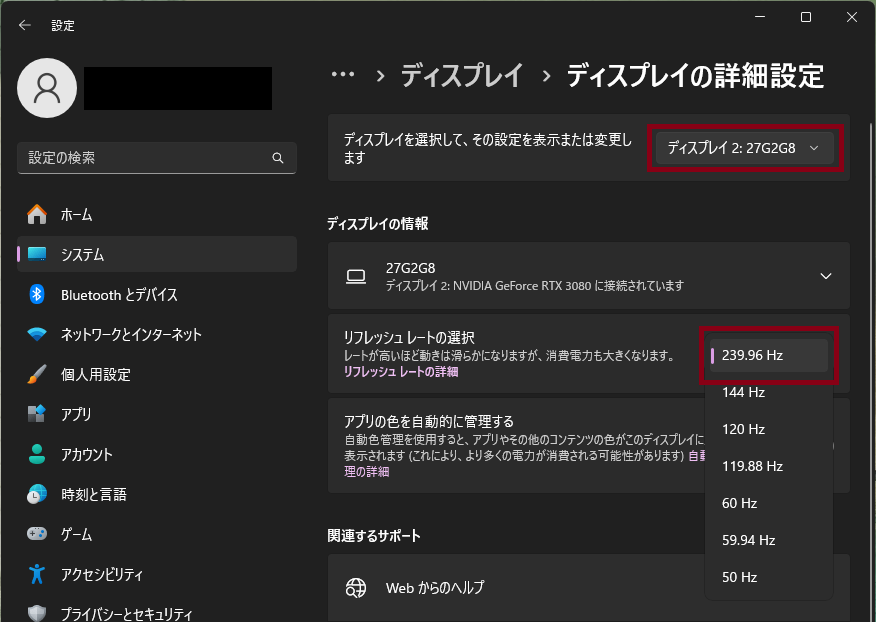Expand the 27G2G8 display info panel
The width and height of the screenshot is (876, 622).
point(825,276)
